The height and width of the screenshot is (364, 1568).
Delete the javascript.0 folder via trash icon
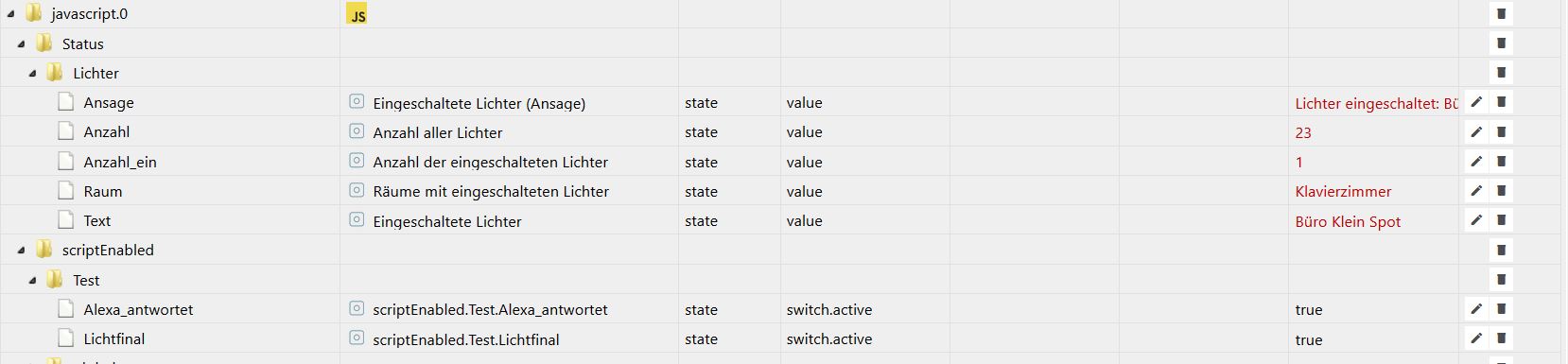1501,14
